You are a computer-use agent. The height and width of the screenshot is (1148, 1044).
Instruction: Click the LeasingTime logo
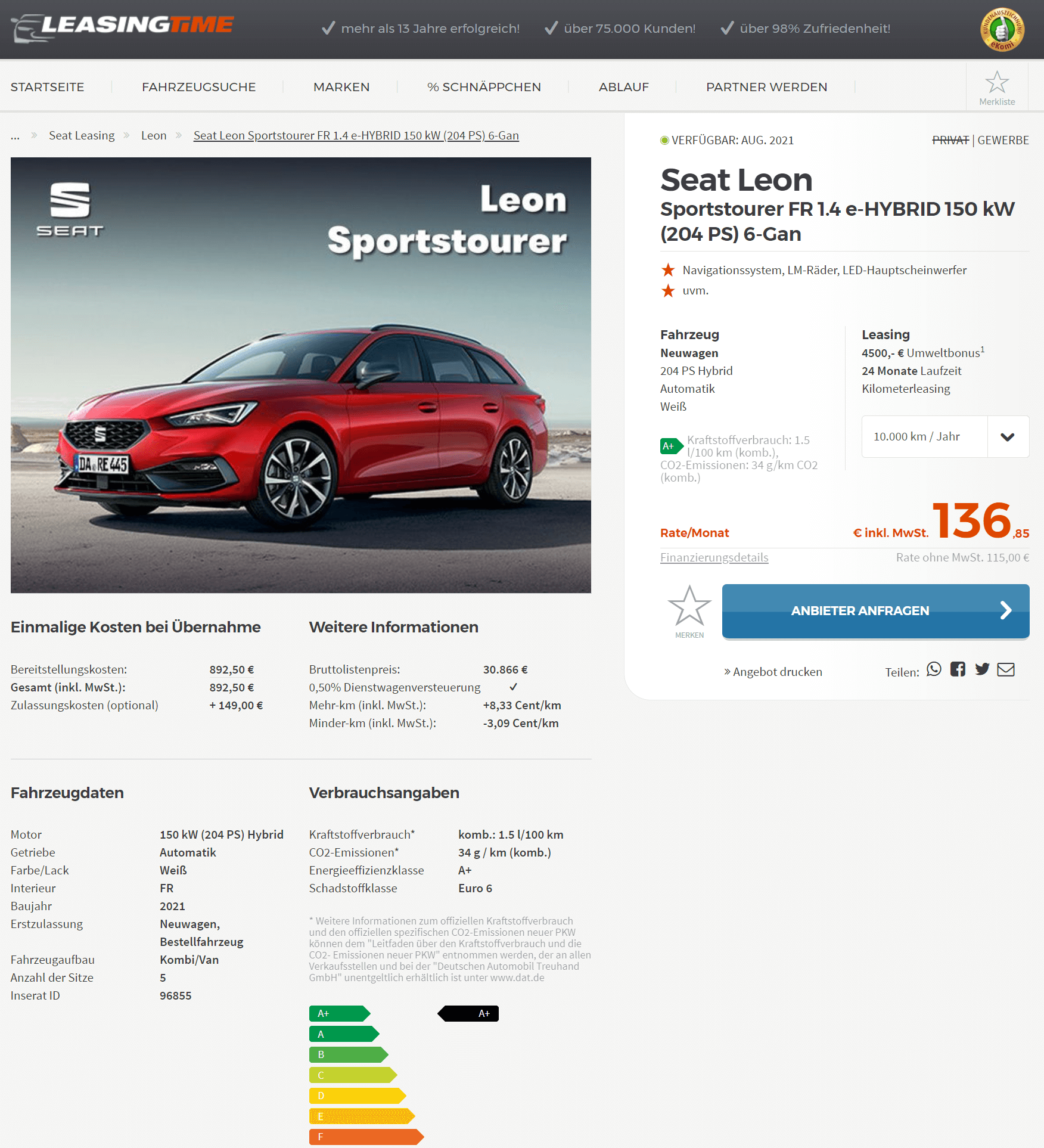click(122, 27)
